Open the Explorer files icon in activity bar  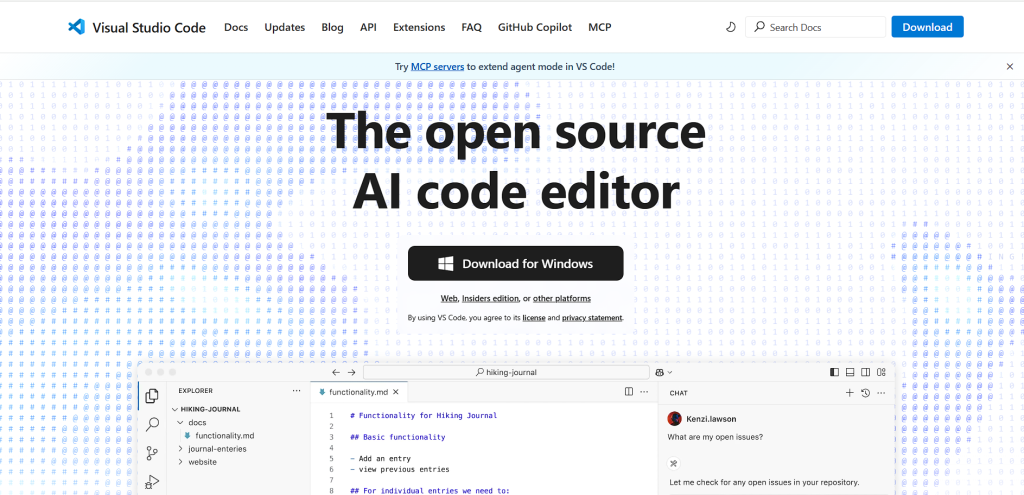tap(152, 396)
